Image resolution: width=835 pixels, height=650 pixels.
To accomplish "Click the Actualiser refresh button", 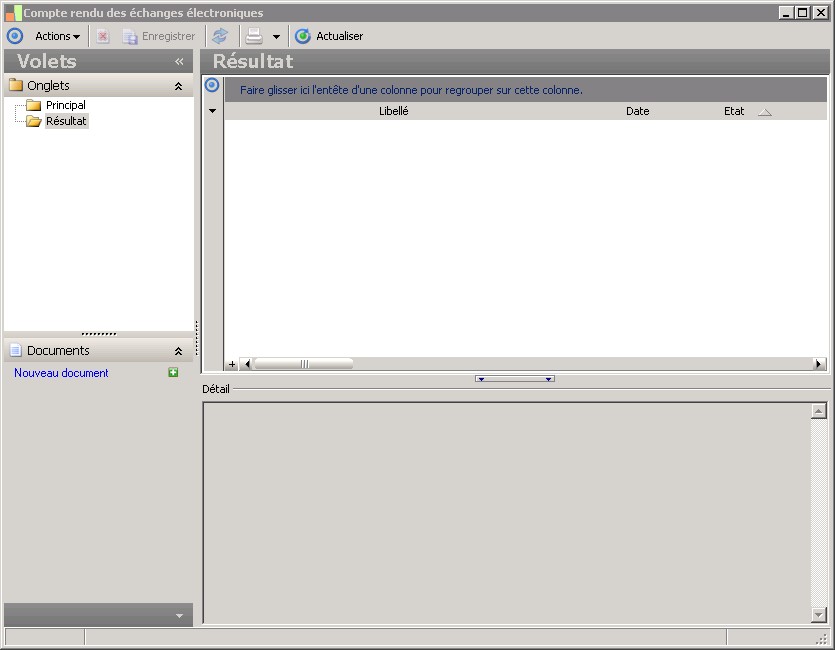I will tap(329, 36).
